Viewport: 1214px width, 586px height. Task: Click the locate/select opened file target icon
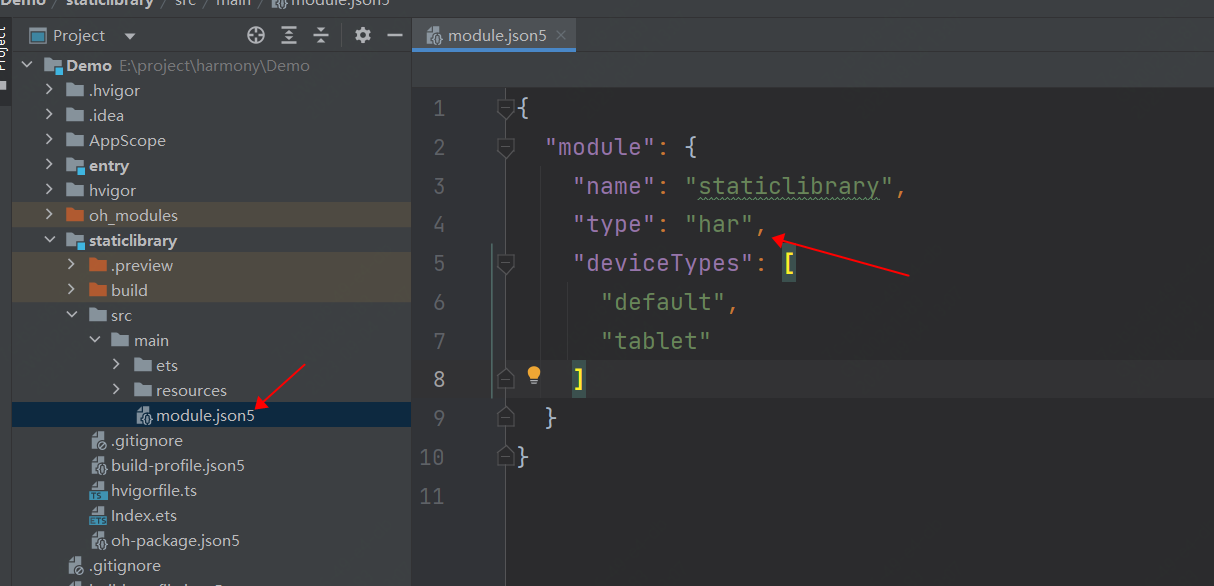click(x=256, y=36)
